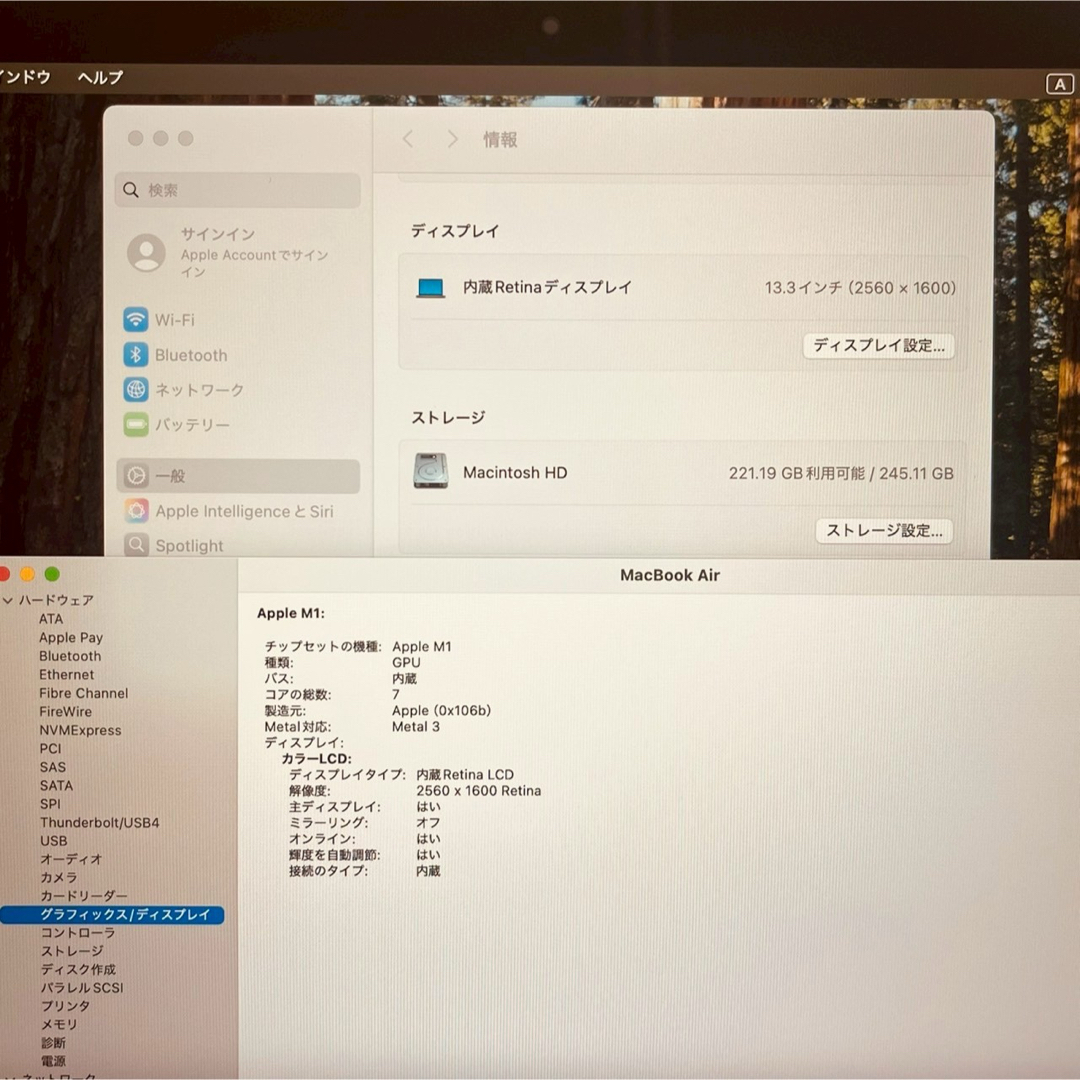Go back with the left chevron in 情報
Viewport: 1080px width, 1080px height.
click(x=408, y=139)
